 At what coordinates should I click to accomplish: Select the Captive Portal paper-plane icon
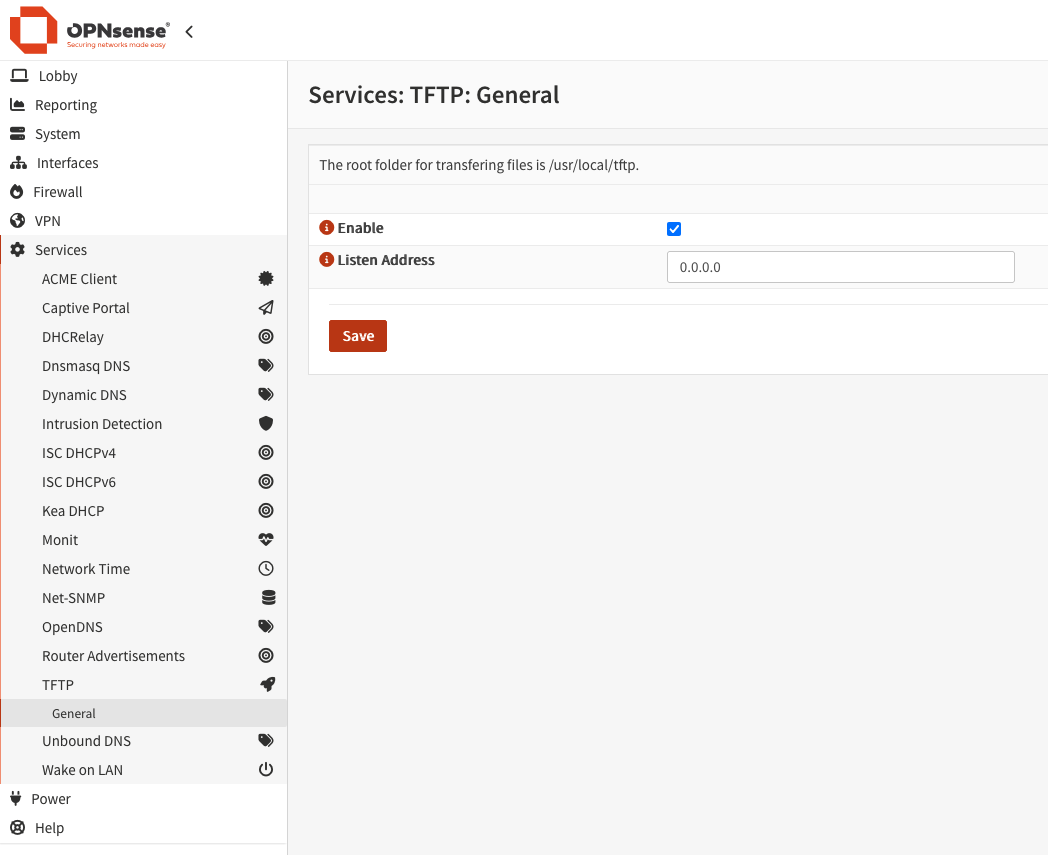pyautogui.click(x=265, y=307)
